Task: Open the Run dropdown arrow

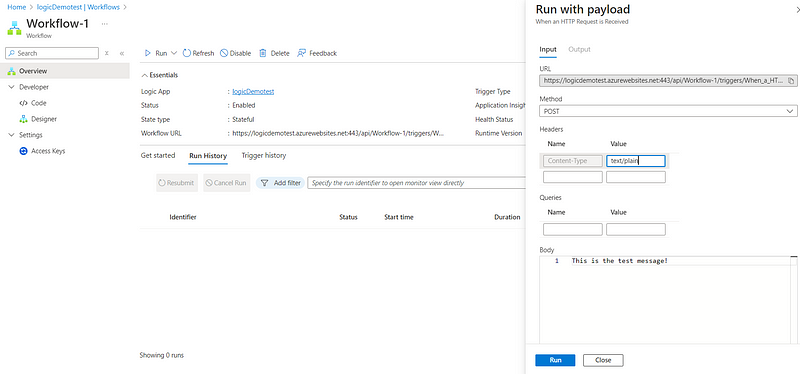Action: (x=173, y=53)
